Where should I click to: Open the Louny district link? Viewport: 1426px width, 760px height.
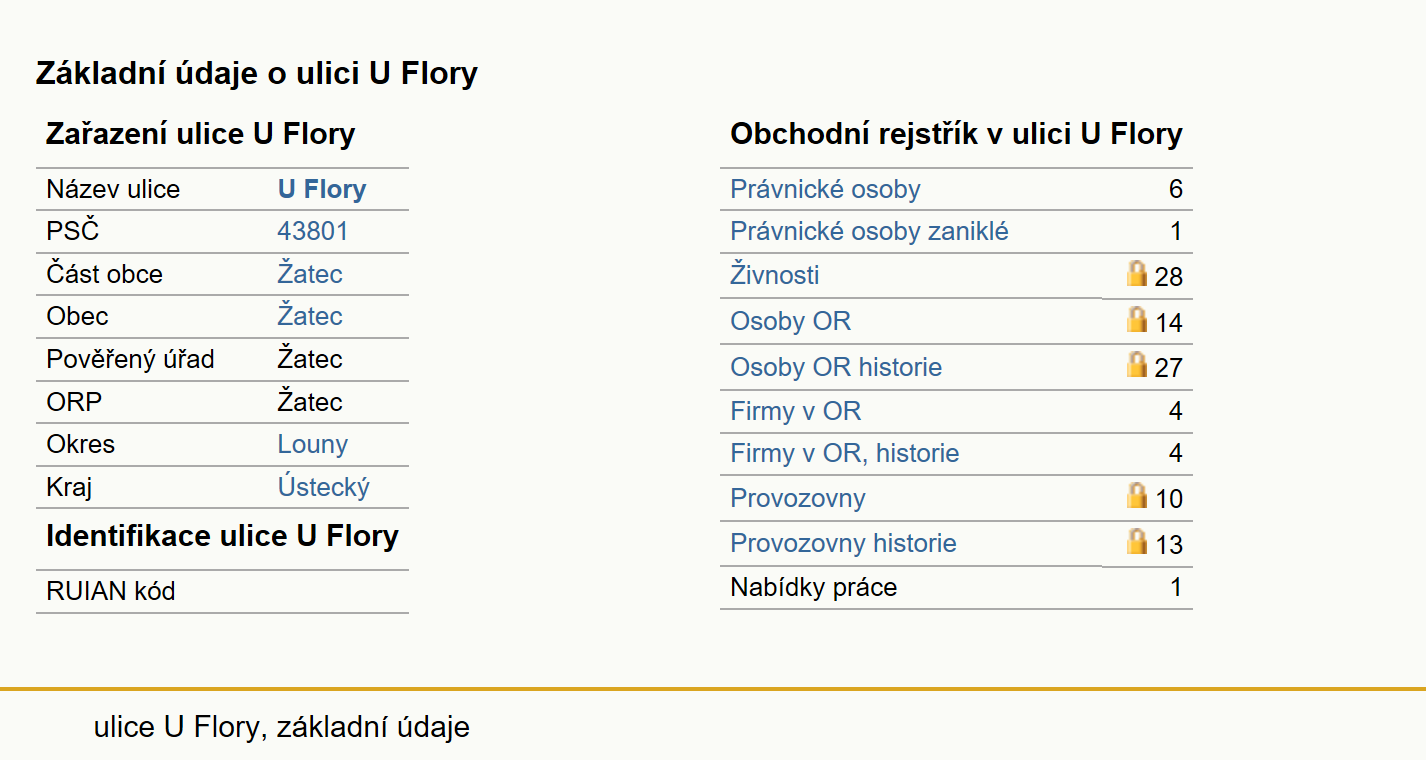pos(313,445)
